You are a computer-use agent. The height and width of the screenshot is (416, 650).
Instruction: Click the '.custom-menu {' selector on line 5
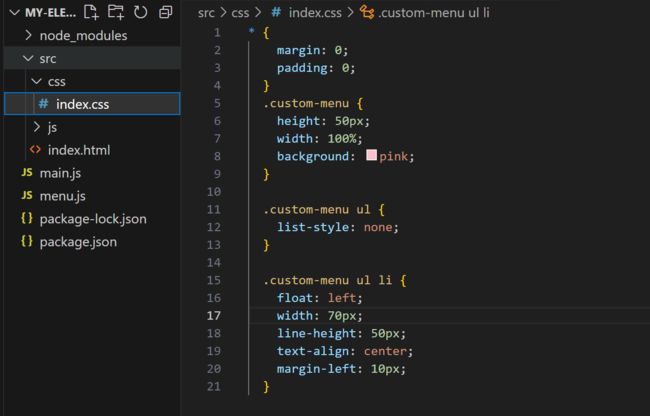(313, 103)
